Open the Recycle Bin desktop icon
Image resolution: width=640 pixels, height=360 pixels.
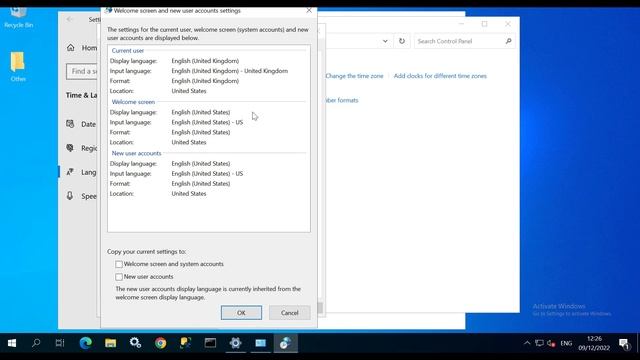click(x=18, y=18)
